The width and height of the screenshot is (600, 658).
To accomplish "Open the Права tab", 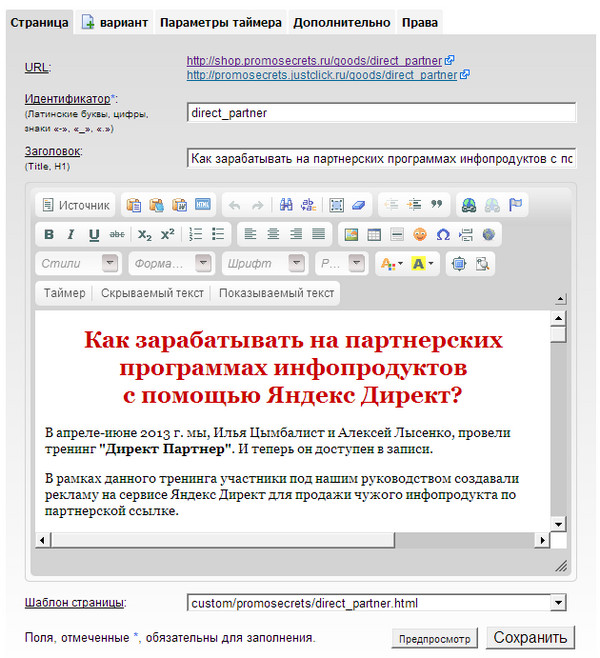I will click(x=420, y=23).
